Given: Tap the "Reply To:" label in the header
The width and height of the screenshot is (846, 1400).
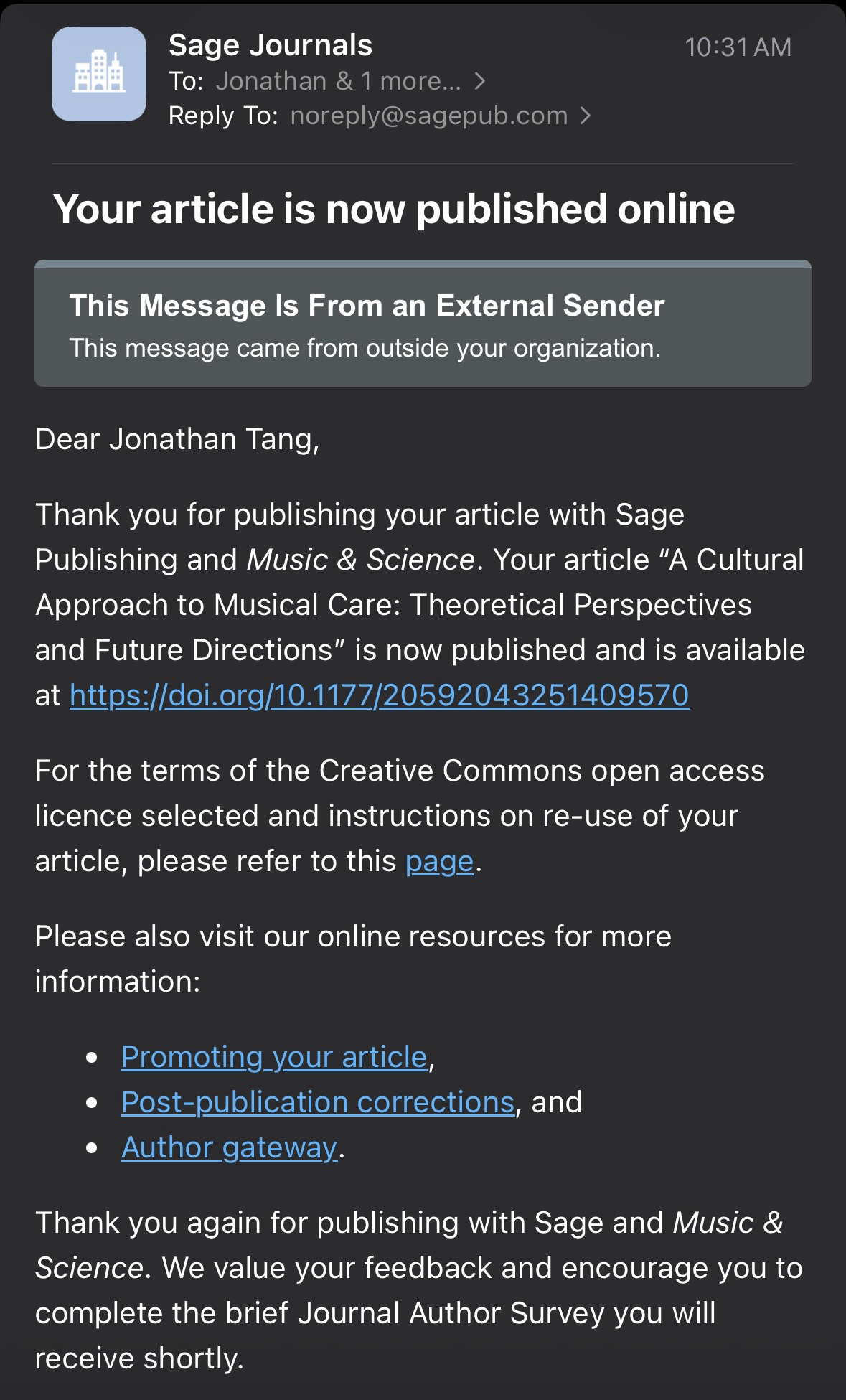Looking at the screenshot, I should click(x=223, y=116).
